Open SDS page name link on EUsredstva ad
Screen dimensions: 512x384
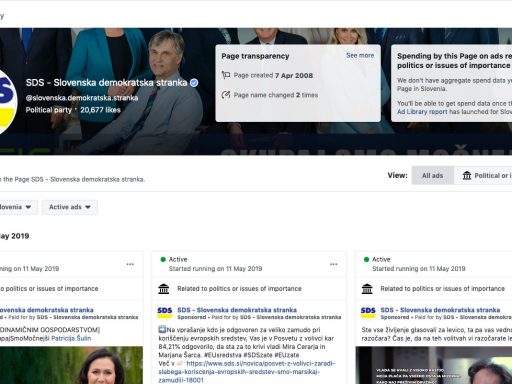point(237,310)
